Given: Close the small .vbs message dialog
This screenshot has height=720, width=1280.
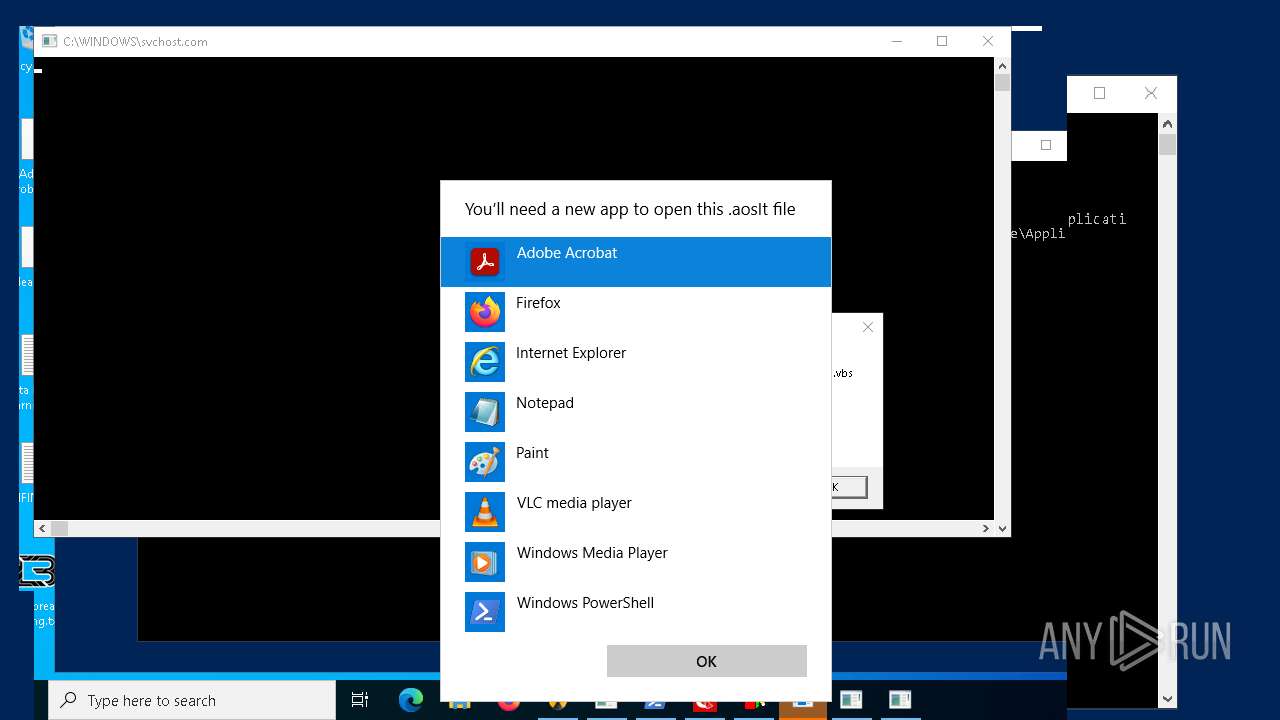Looking at the screenshot, I should coord(868,327).
